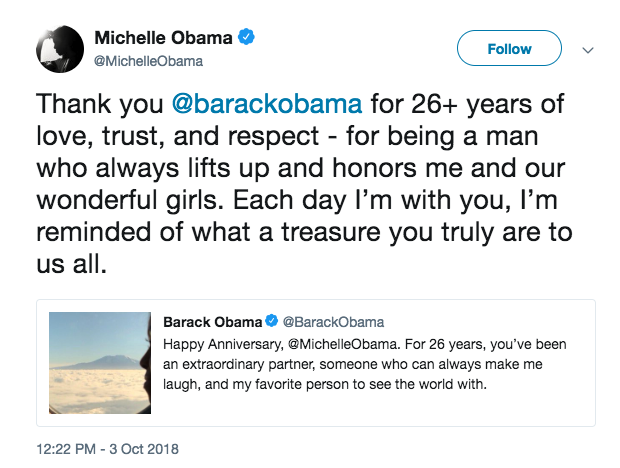This screenshot has width=620, height=468.
Task: Open the Michelle Obama display name link
Action: 163,38
